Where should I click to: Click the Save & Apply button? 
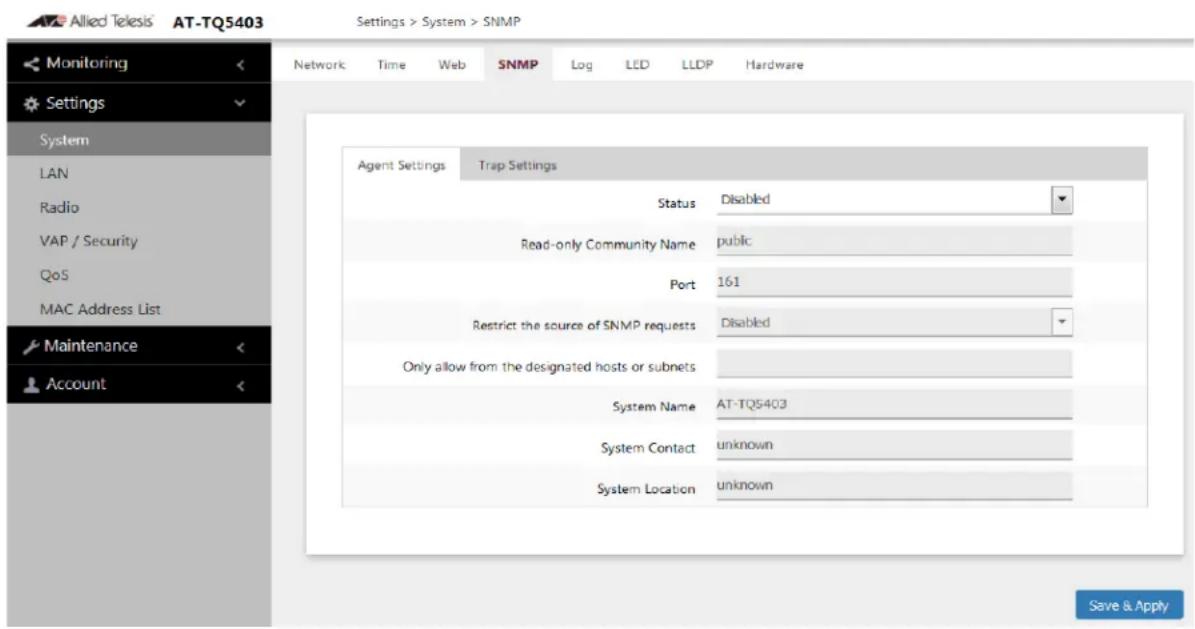pyautogui.click(x=1129, y=605)
